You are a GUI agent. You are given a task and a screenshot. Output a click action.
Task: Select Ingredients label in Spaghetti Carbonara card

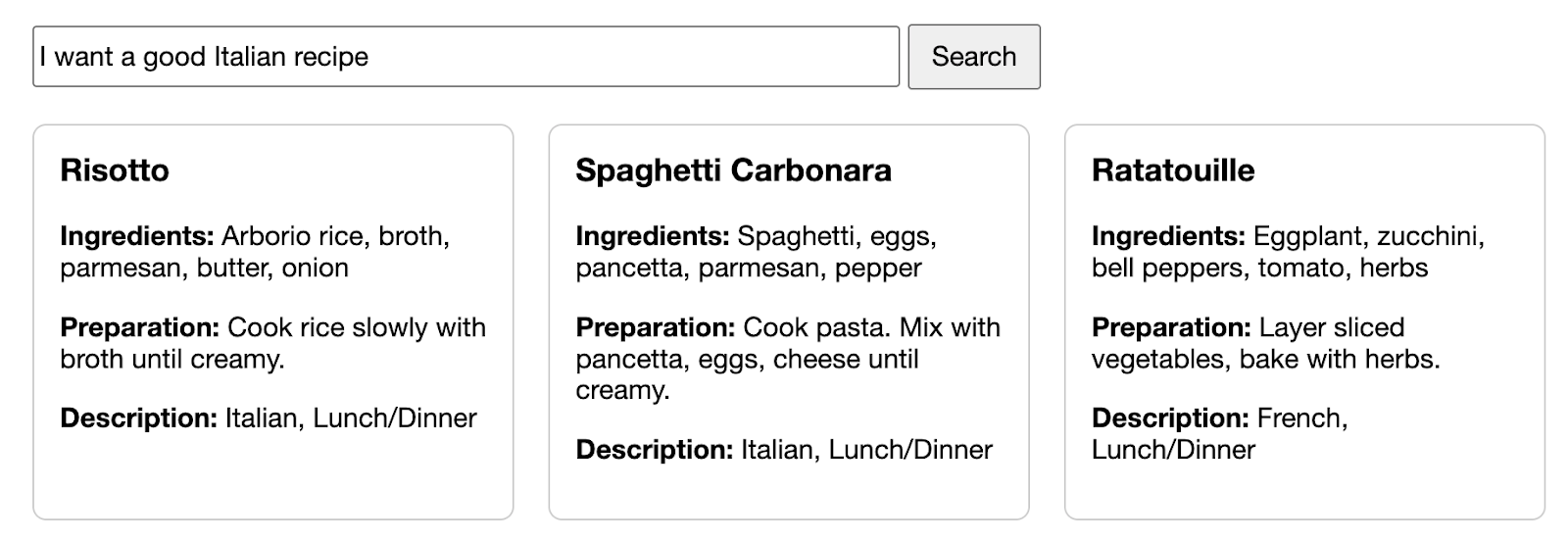click(x=652, y=236)
